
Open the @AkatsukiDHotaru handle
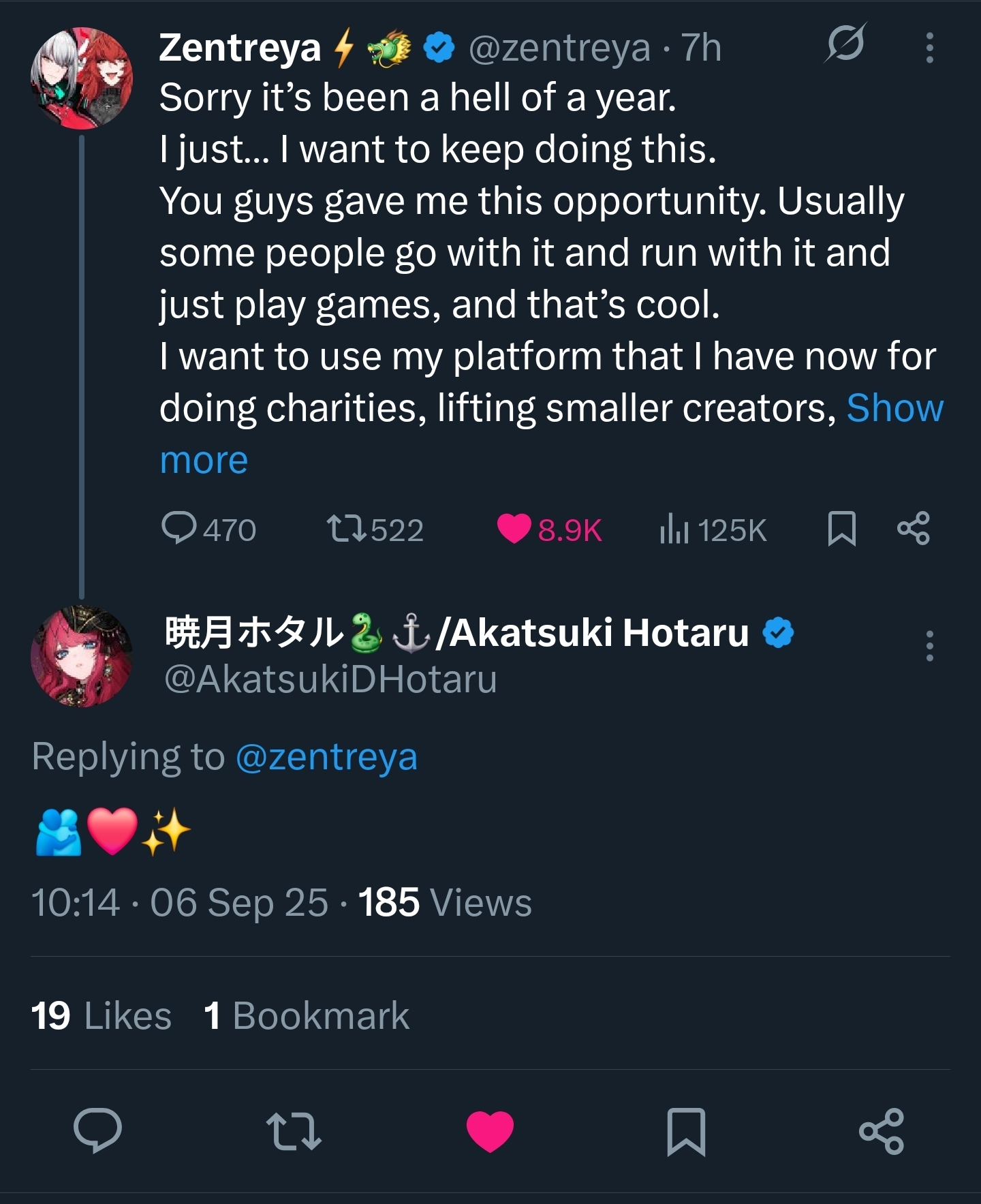coord(330,679)
